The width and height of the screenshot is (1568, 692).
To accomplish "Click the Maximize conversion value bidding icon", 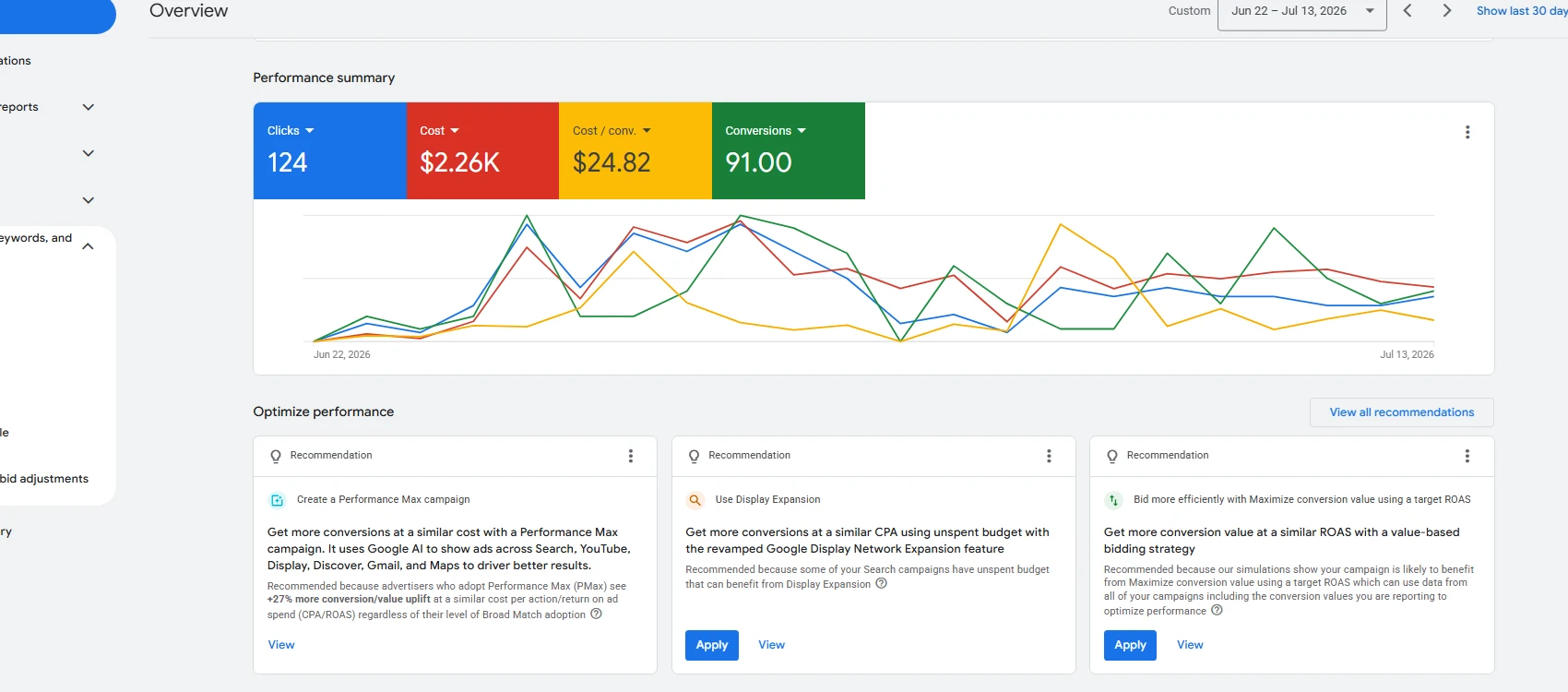I will (1113, 500).
